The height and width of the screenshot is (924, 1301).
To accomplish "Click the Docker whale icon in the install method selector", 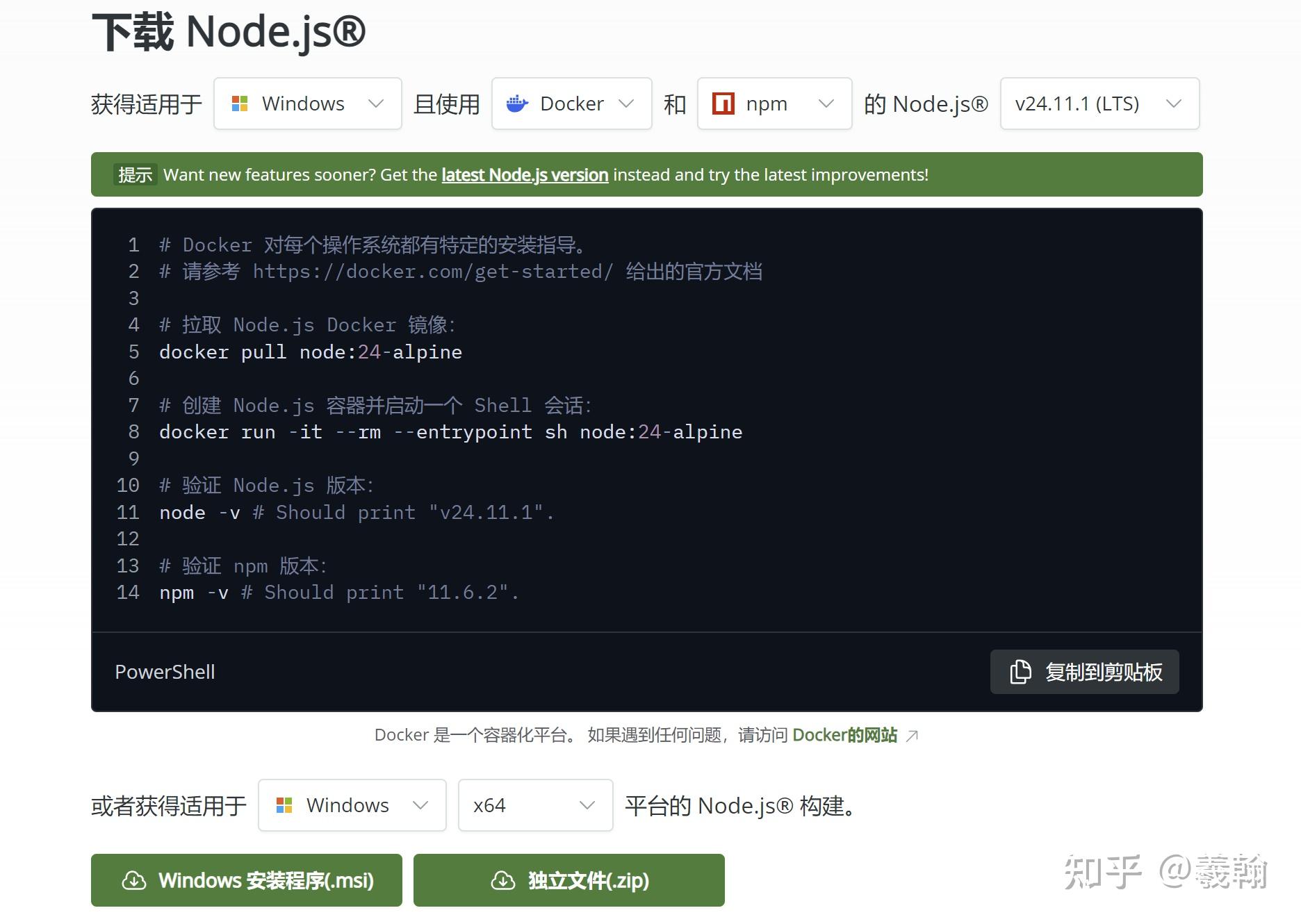I will 517,103.
